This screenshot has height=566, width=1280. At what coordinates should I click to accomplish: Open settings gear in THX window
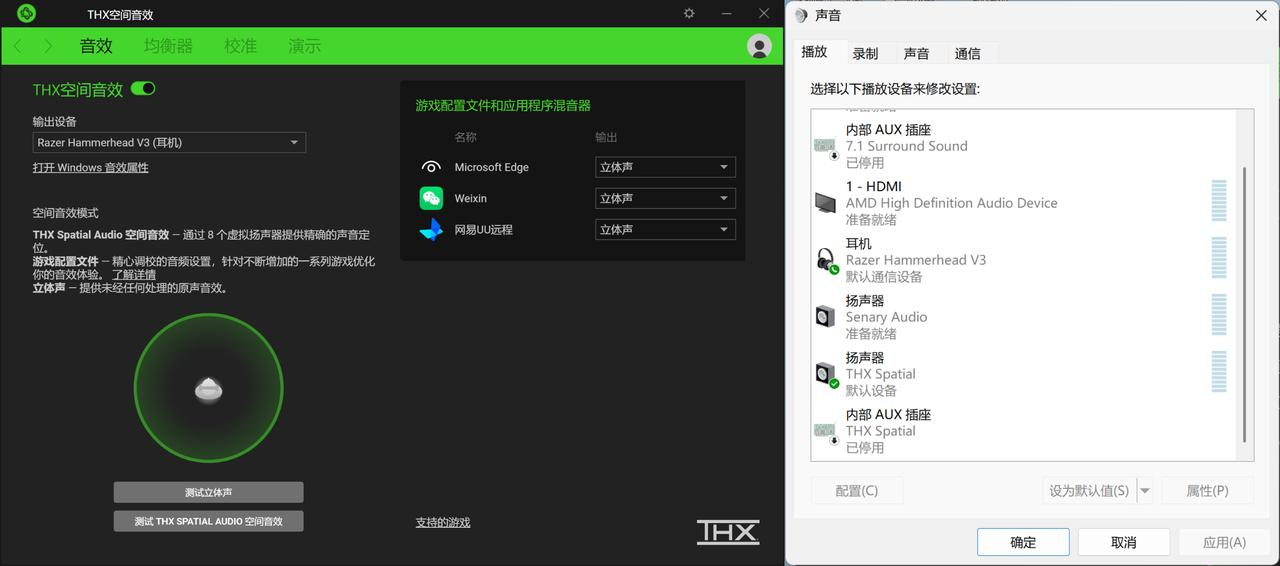click(x=689, y=13)
